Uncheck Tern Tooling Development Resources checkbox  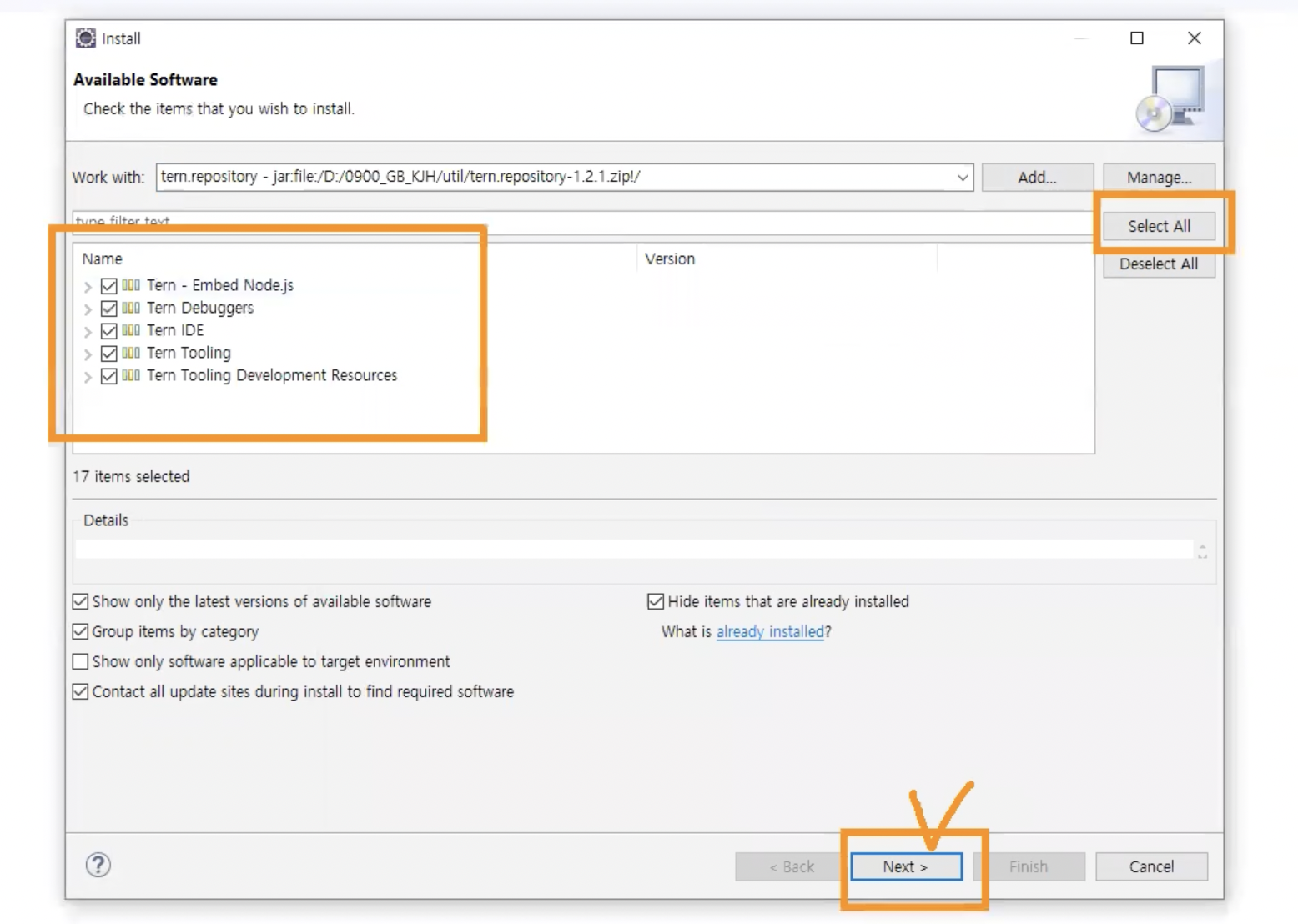point(108,376)
